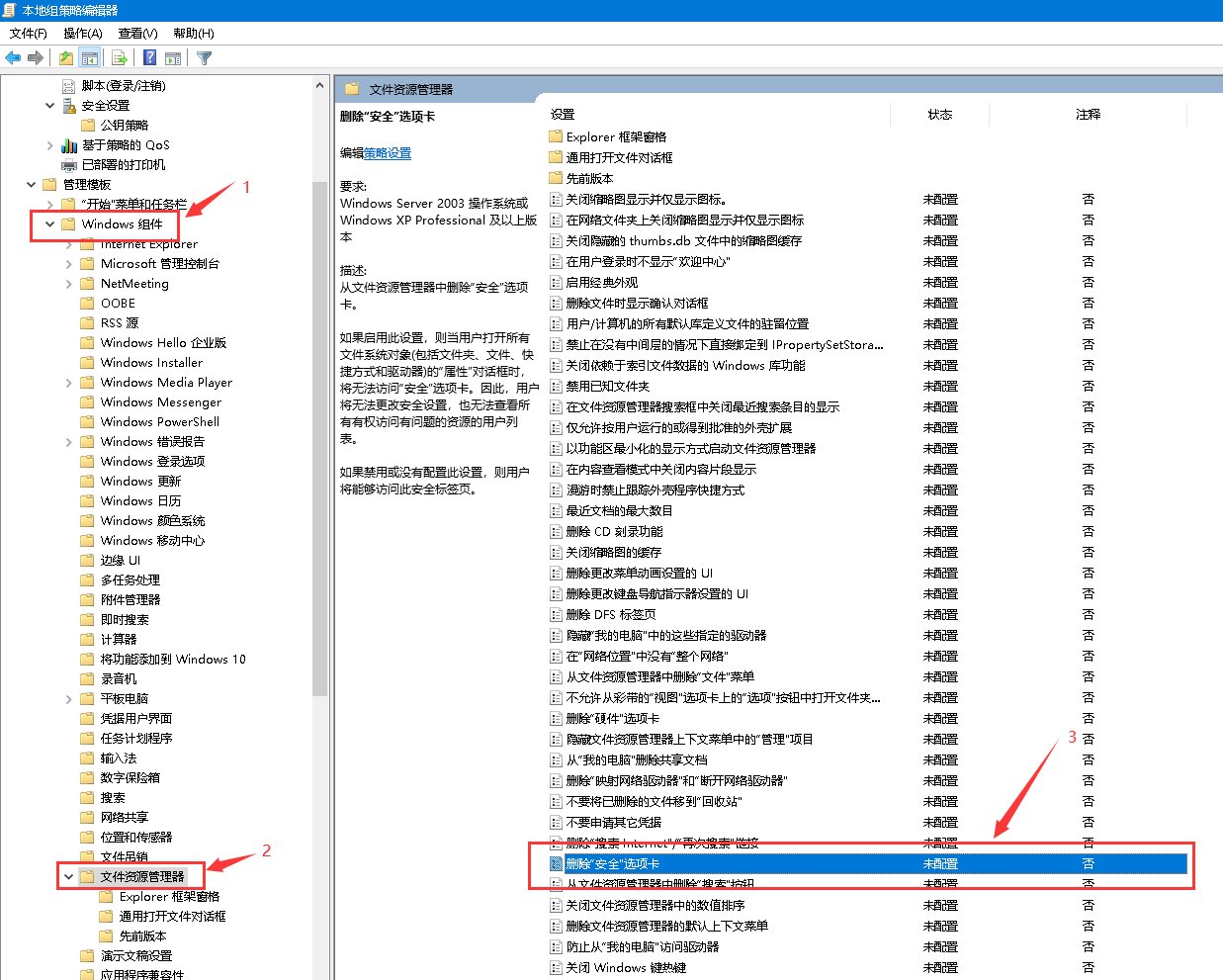Toggle the console tree visibility icon

90,57
